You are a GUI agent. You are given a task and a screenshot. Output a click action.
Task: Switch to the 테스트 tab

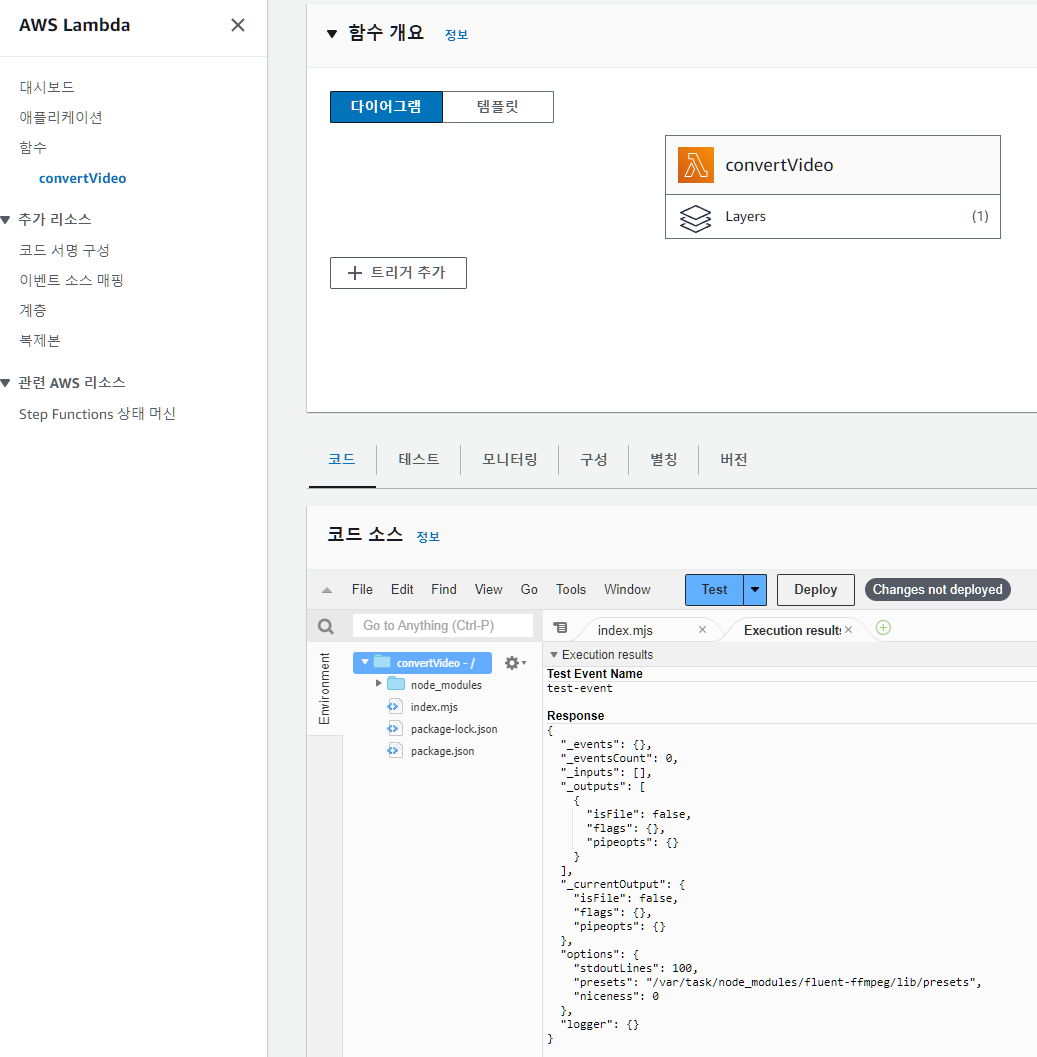point(419,460)
